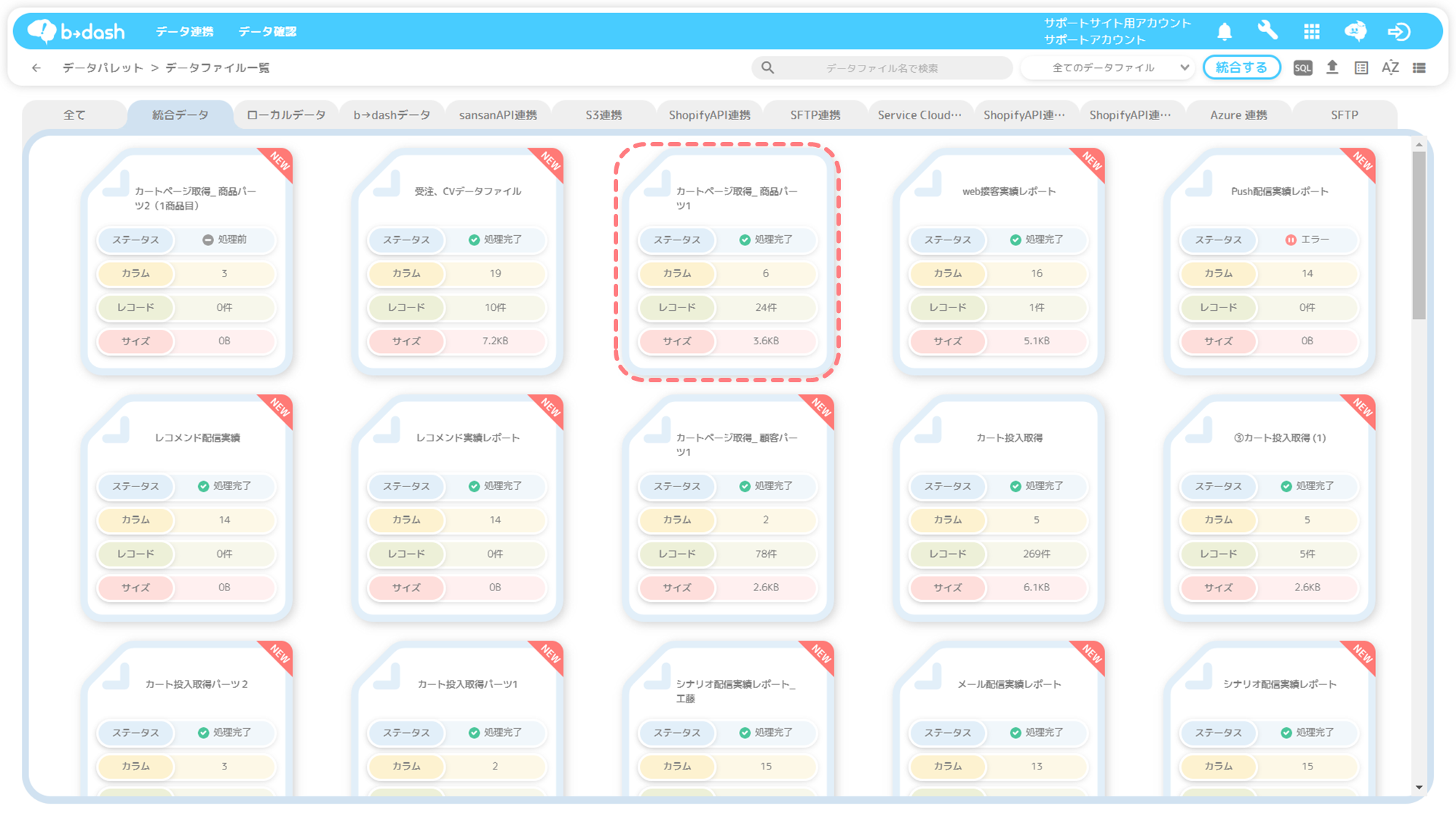Open the データ確認 menu
This screenshot has width=1456, height=819.
(x=267, y=31)
